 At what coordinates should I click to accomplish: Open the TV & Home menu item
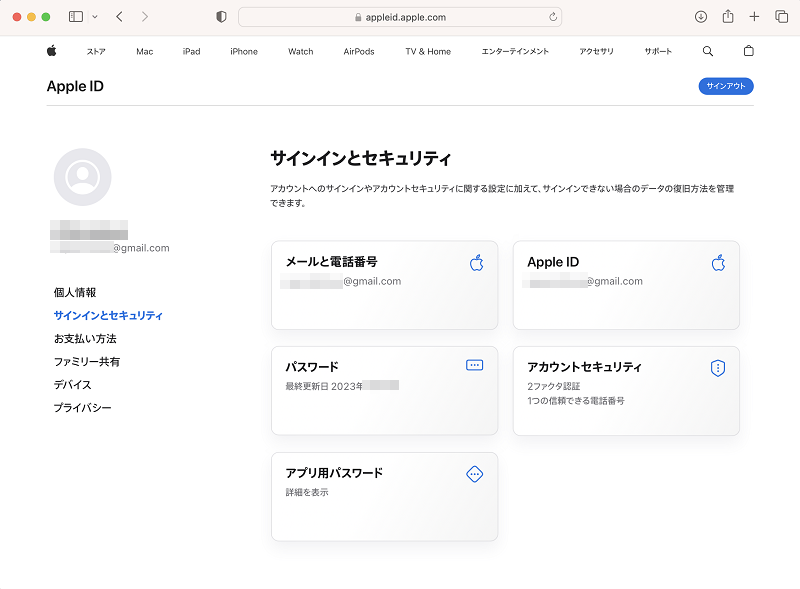tap(428, 52)
